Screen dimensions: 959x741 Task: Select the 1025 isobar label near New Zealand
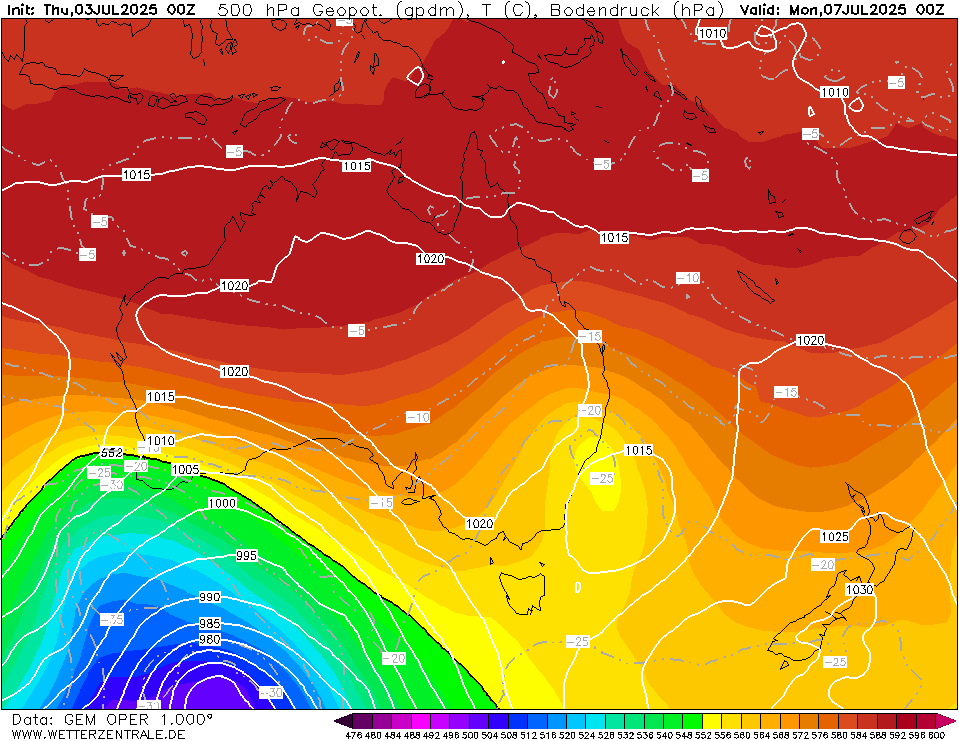click(835, 537)
